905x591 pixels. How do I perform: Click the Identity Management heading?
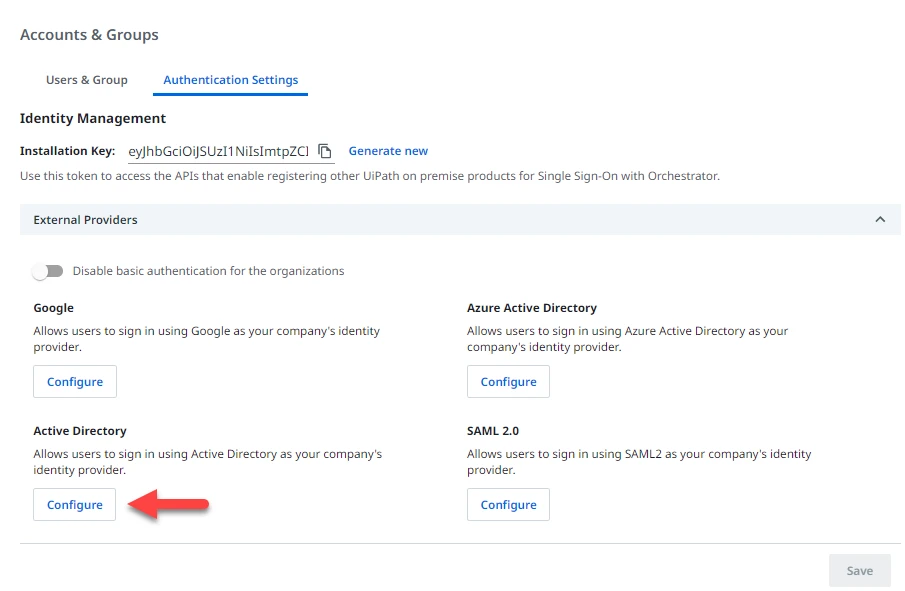tap(93, 118)
